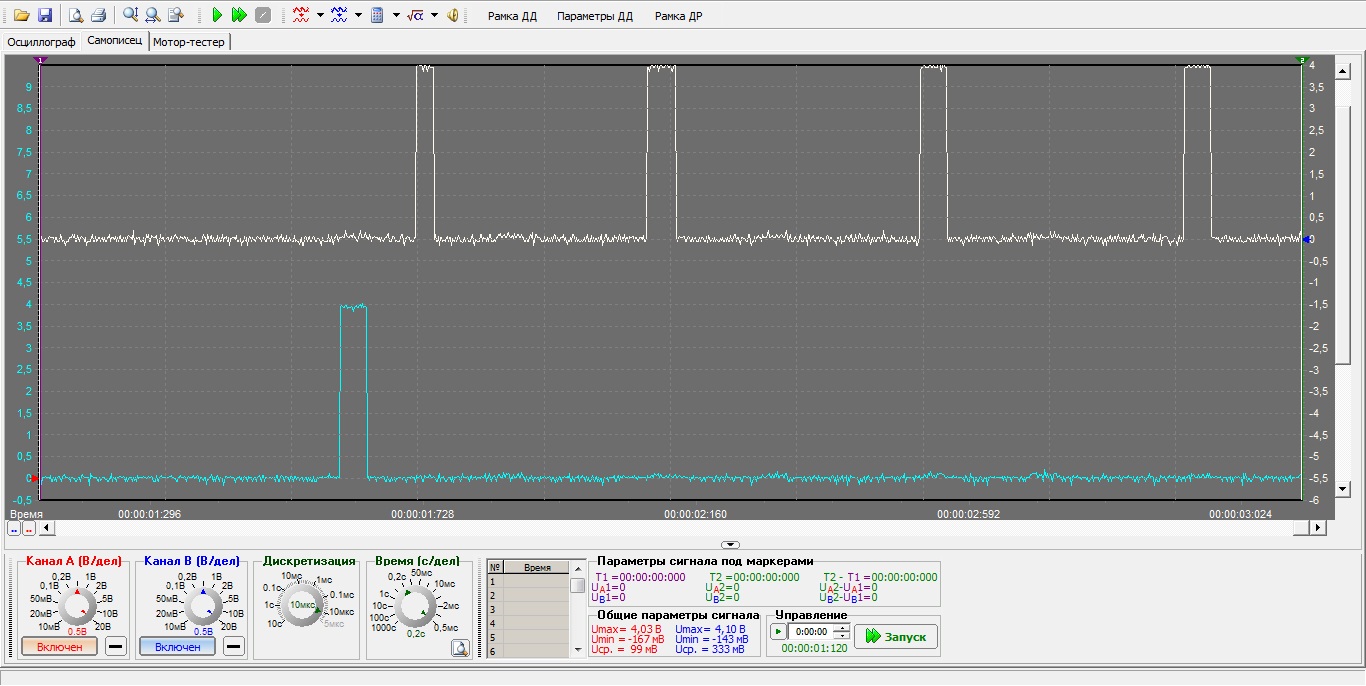This screenshot has width=1366, height=686.
Task: Switch to the Мотор-тестер tab
Action: coord(190,42)
